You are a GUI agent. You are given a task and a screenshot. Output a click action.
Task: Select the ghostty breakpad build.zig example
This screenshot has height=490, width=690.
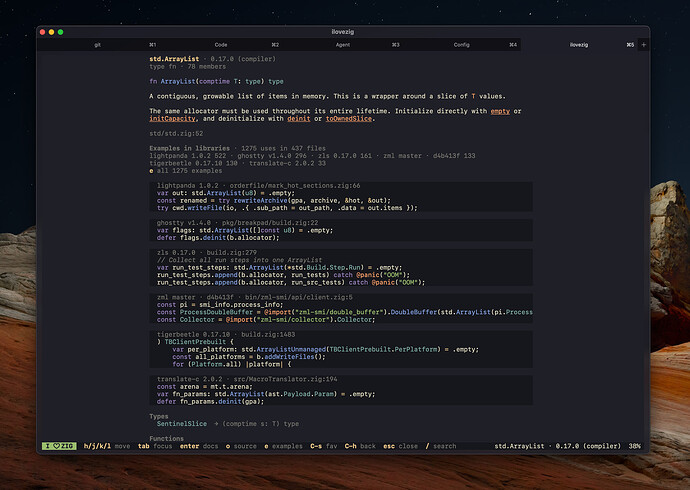tap(341, 230)
